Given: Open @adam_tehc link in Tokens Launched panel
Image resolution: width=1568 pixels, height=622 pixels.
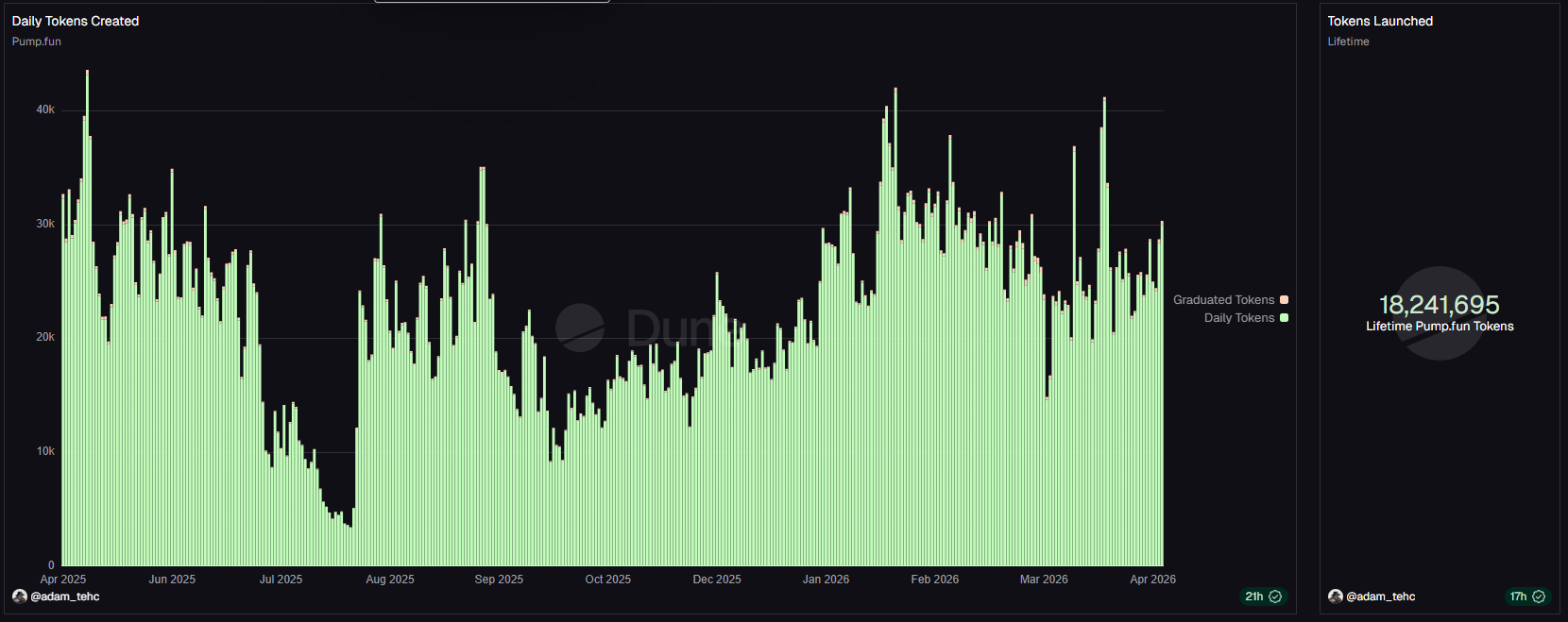Looking at the screenshot, I should click(1381, 597).
